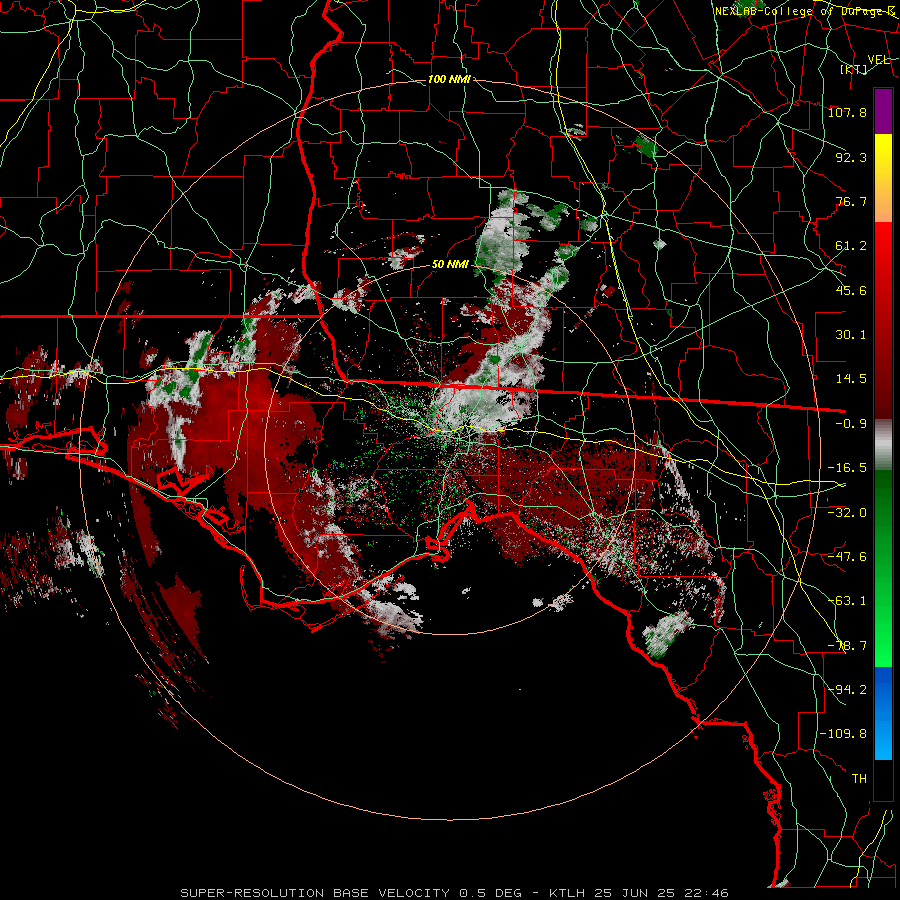Select the -109.8 value on velocity scale
The image size is (900, 900).
tap(843, 734)
